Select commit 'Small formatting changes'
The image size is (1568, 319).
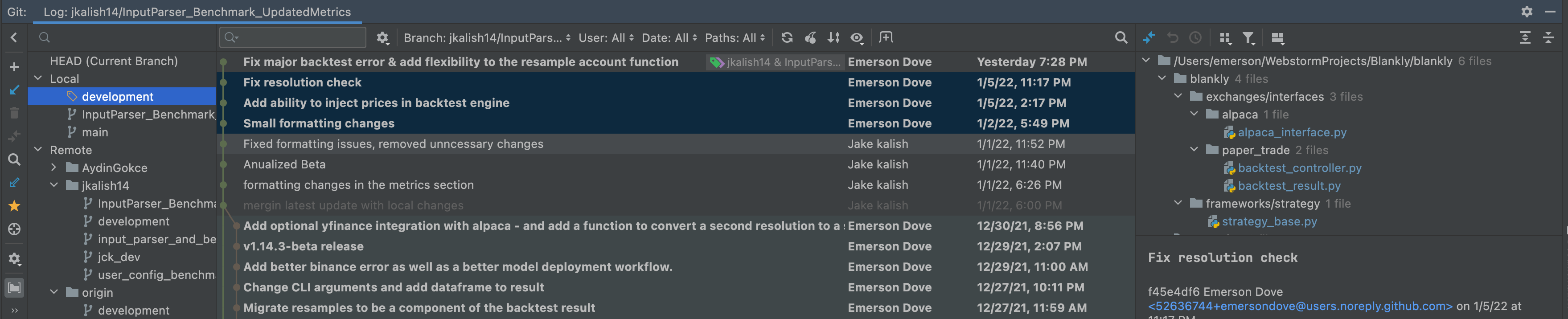pyautogui.click(x=318, y=123)
